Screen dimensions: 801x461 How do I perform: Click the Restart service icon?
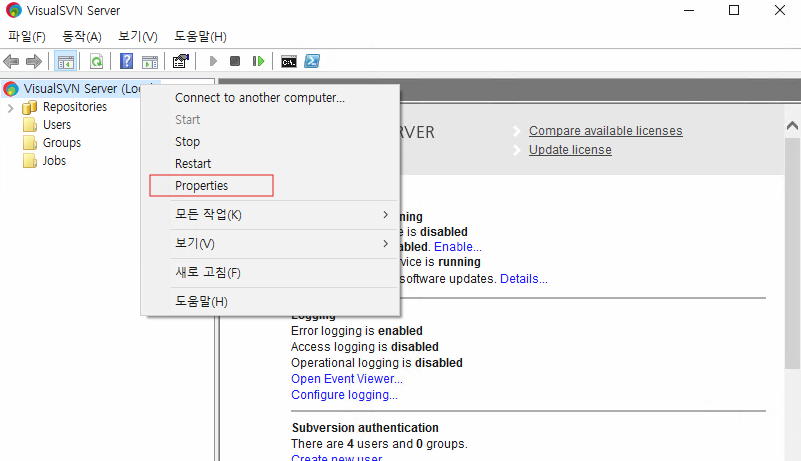tap(258, 61)
